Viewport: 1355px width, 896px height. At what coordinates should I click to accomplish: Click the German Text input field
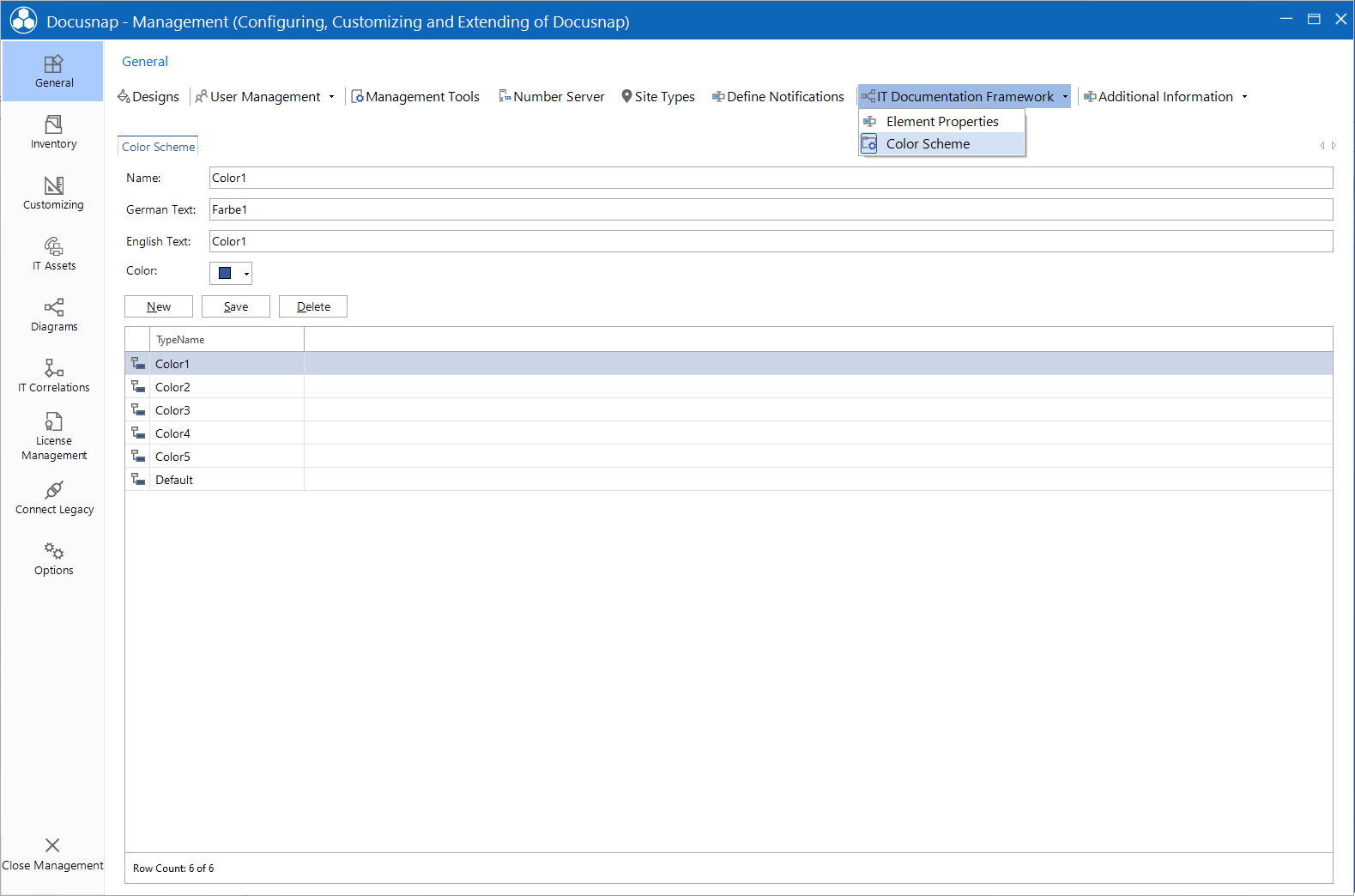[x=771, y=209]
